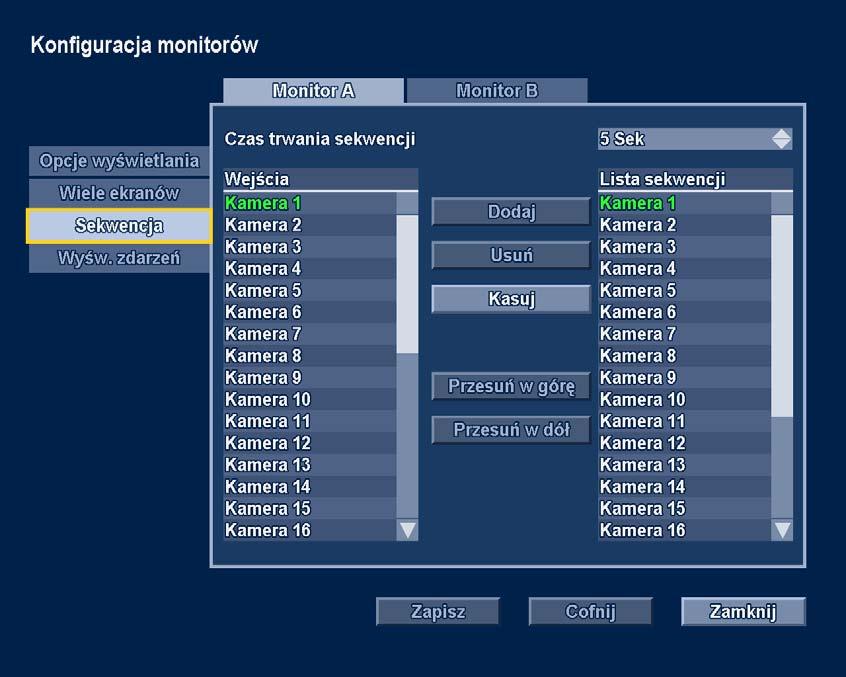
Task: Select Kamera 1 in Wejścia list
Action: pos(310,203)
